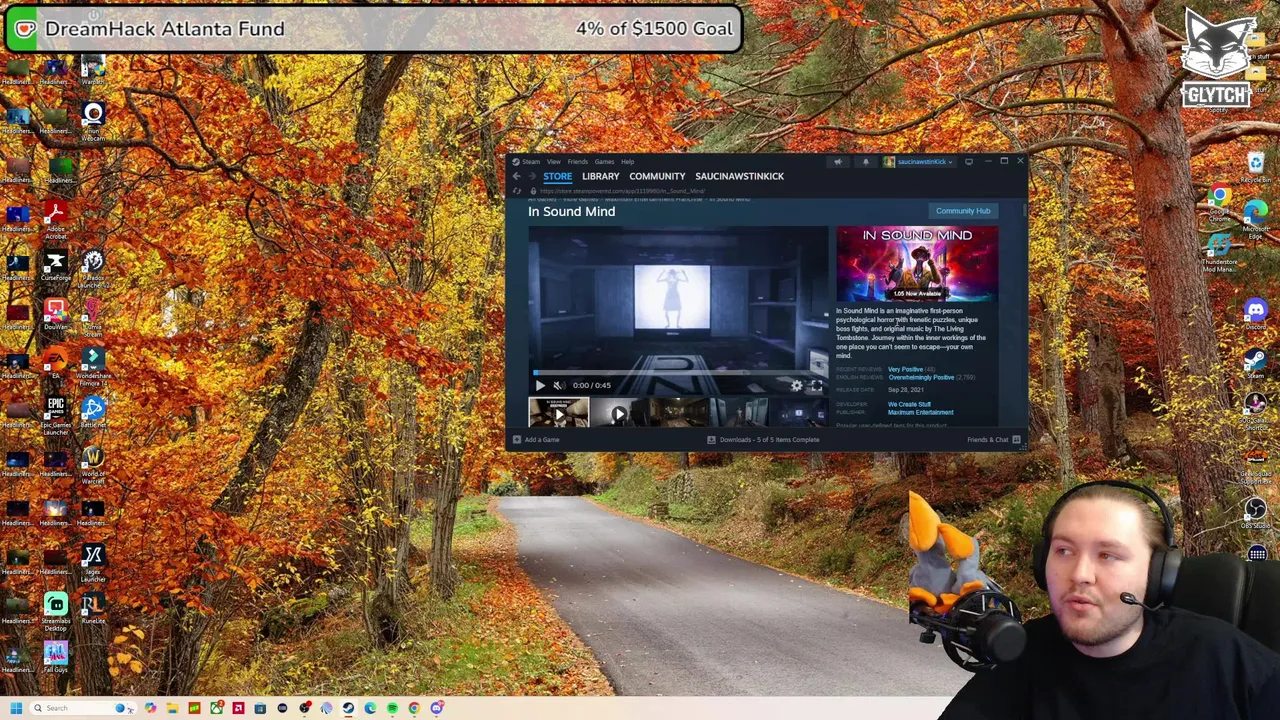Open Steam from the taskbar
This screenshot has width=1280, height=720.
(348, 708)
